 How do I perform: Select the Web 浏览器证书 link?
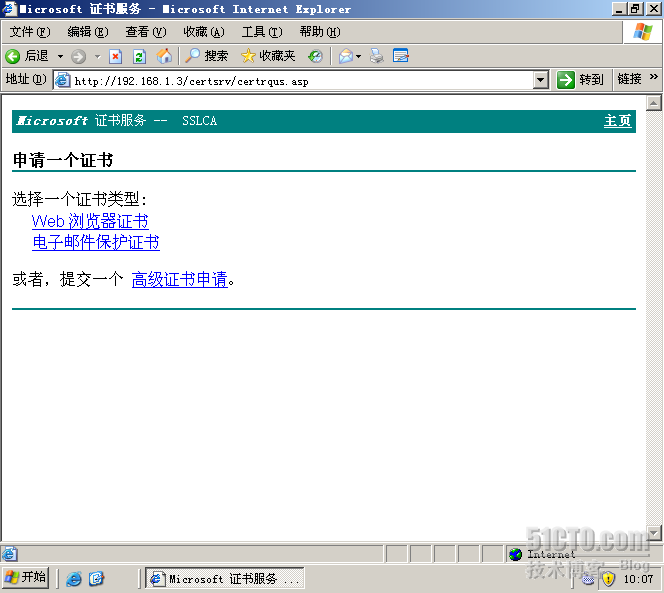click(x=90, y=221)
